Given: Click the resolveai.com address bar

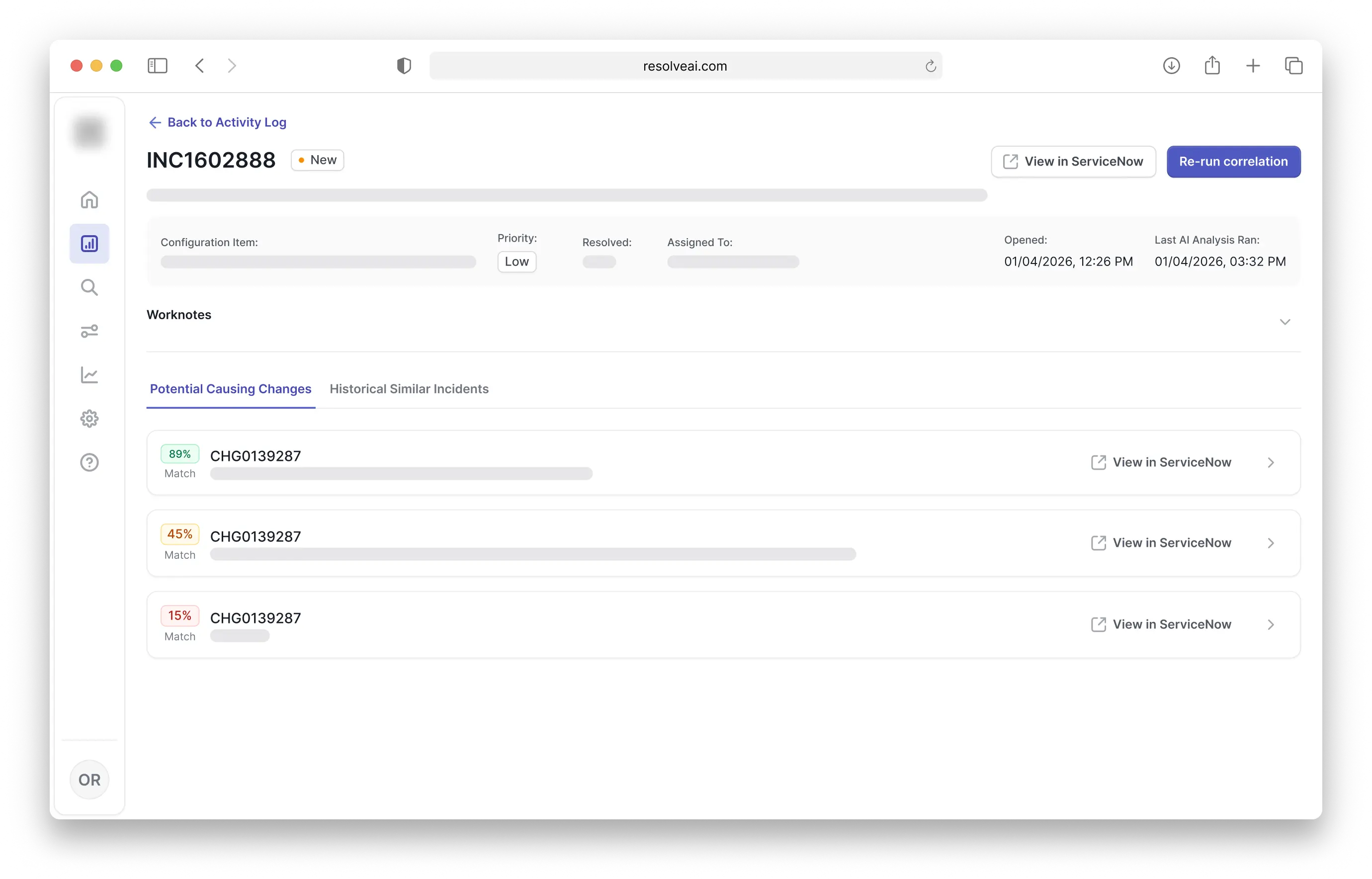Looking at the screenshot, I should click(x=685, y=66).
